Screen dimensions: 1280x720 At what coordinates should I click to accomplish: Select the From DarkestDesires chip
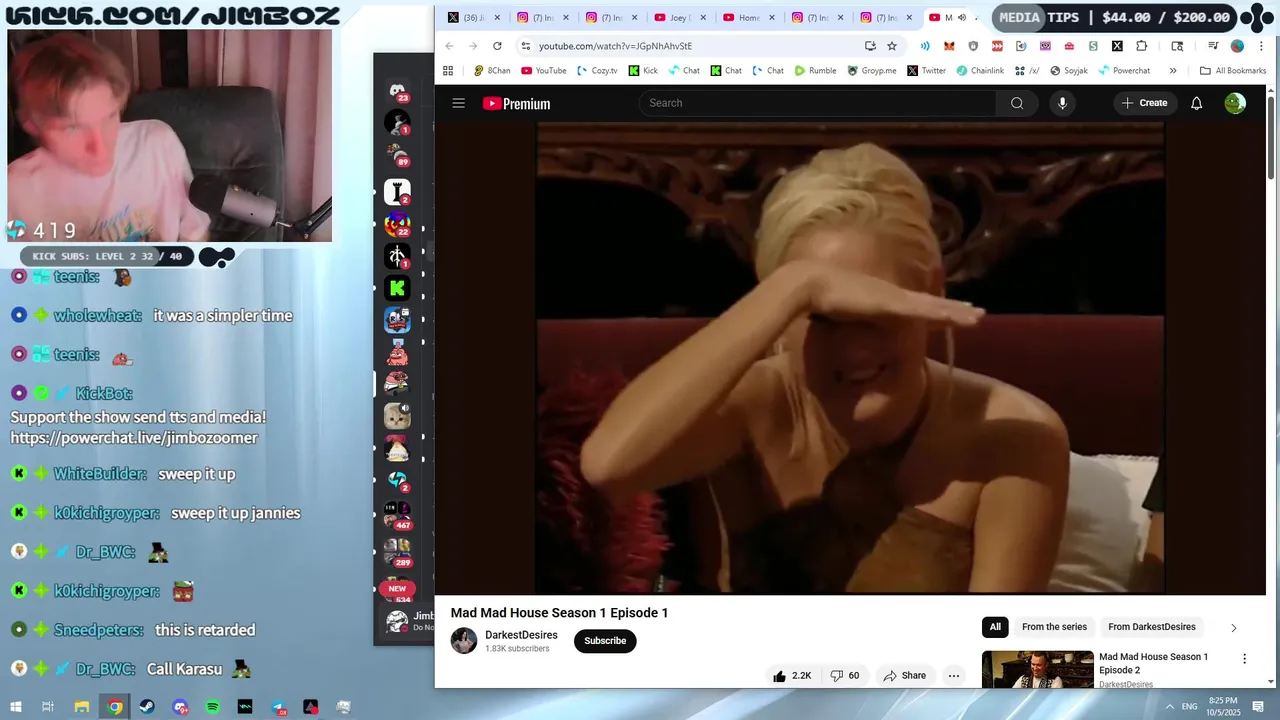pos(1152,627)
